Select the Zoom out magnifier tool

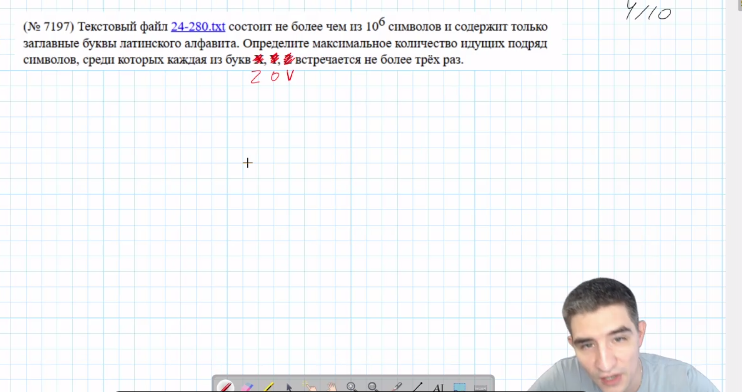(x=373, y=387)
